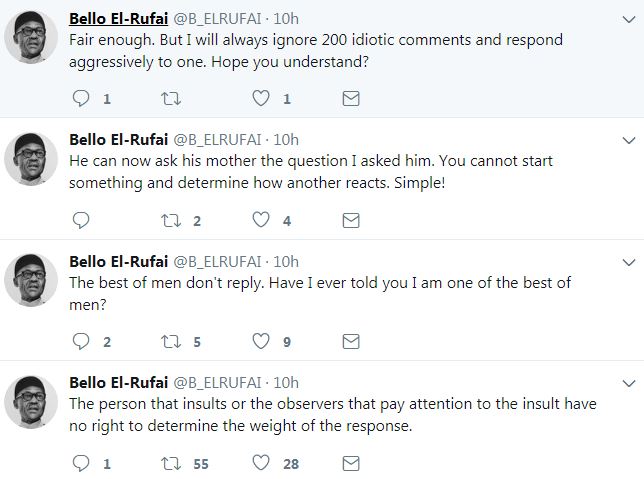Open more options for "Fair enough" tweet
644x479 pixels.
click(x=629, y=20)
